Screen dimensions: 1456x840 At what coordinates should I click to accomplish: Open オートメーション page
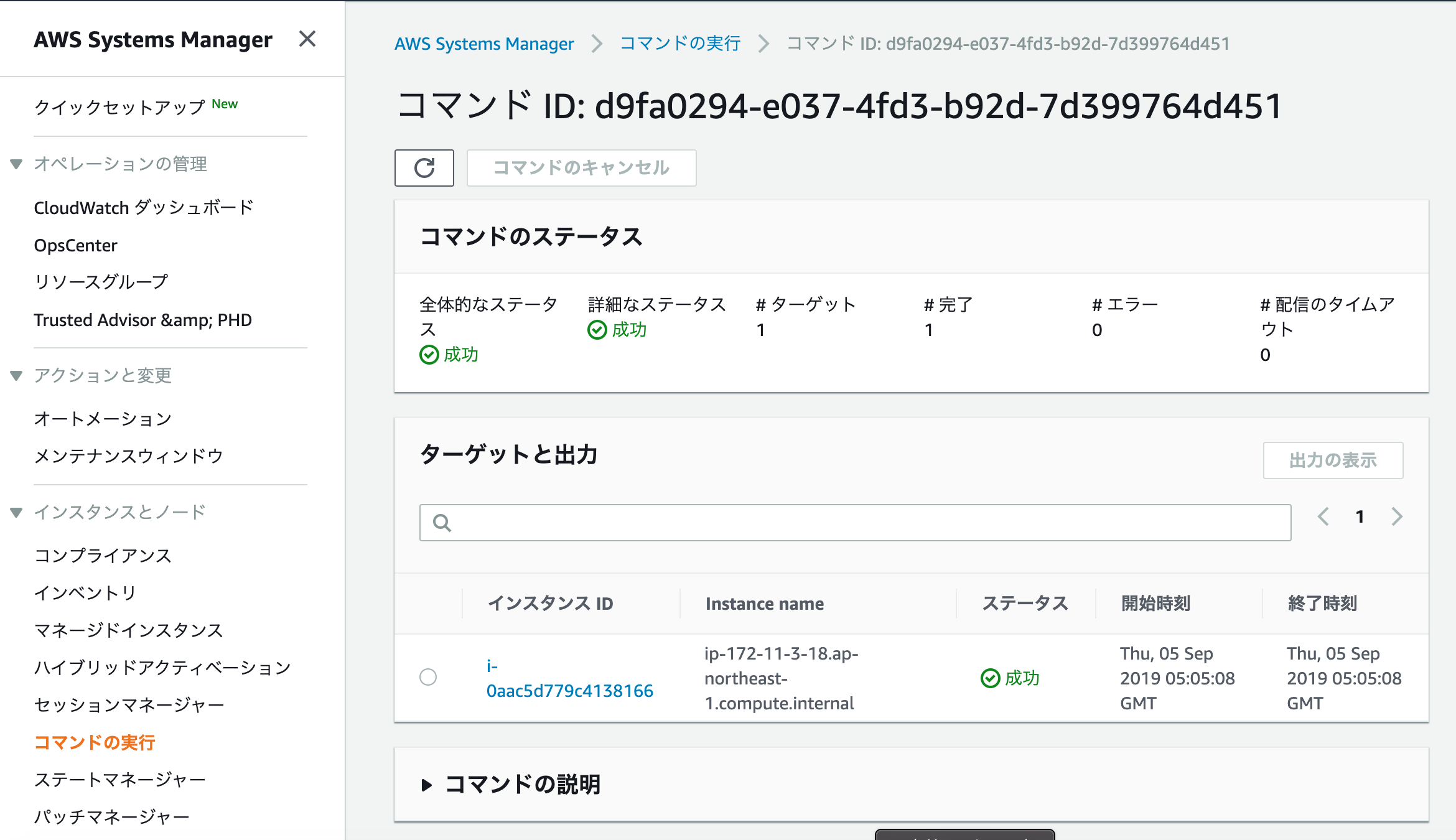[x=103, y=419]
